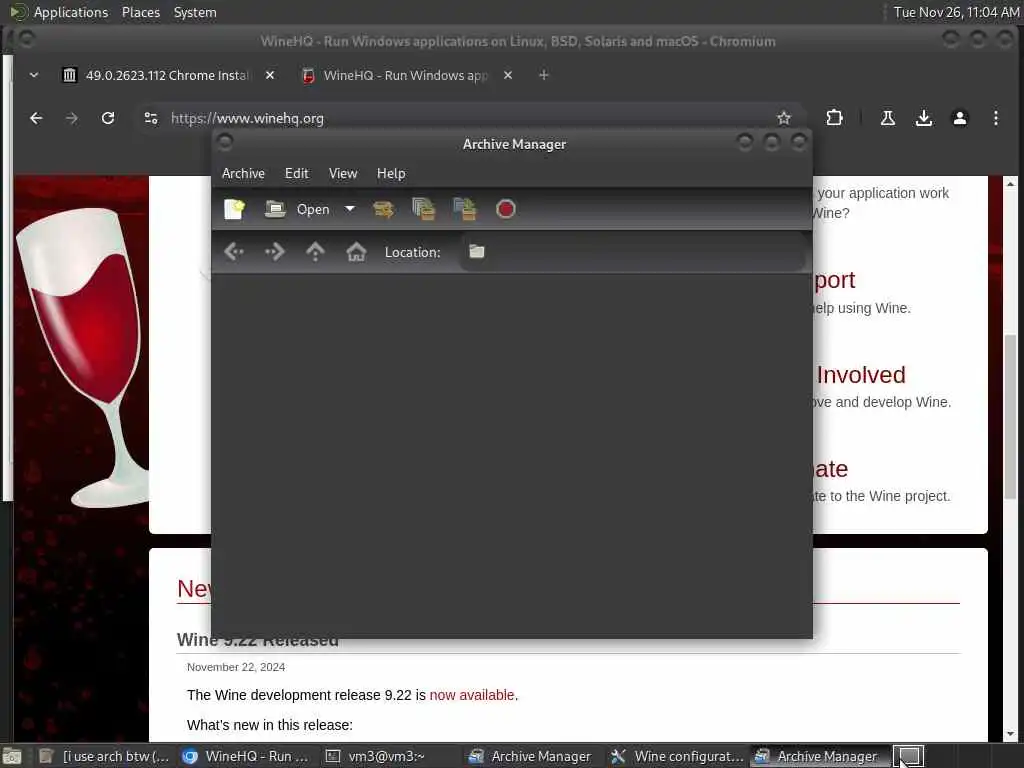Click the Extract archive toolbar icon
The height and width of the screenshot is (768, 1024).
tap(383, 209)
